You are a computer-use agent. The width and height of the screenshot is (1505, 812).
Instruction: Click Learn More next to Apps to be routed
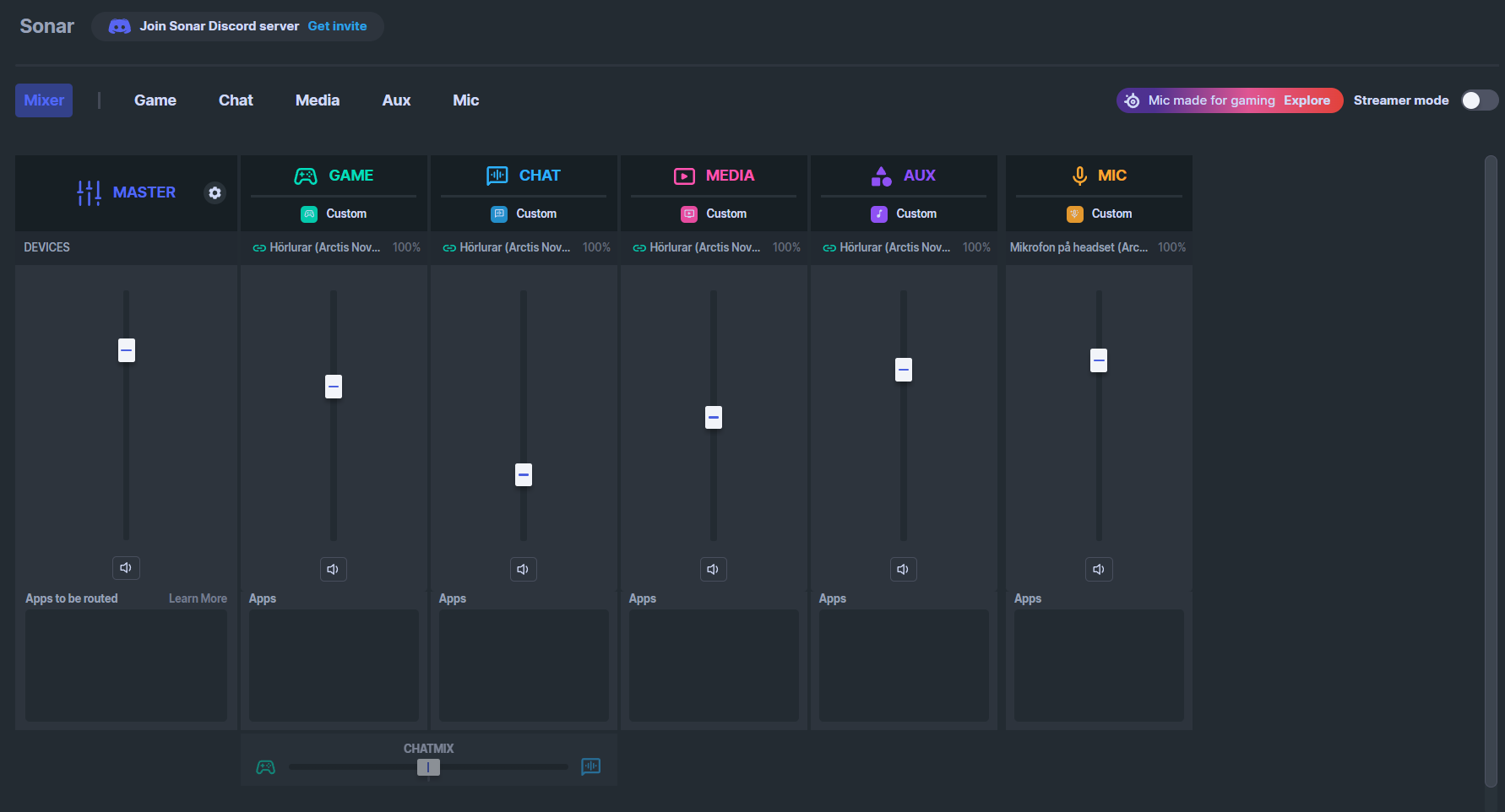point(198,598)
